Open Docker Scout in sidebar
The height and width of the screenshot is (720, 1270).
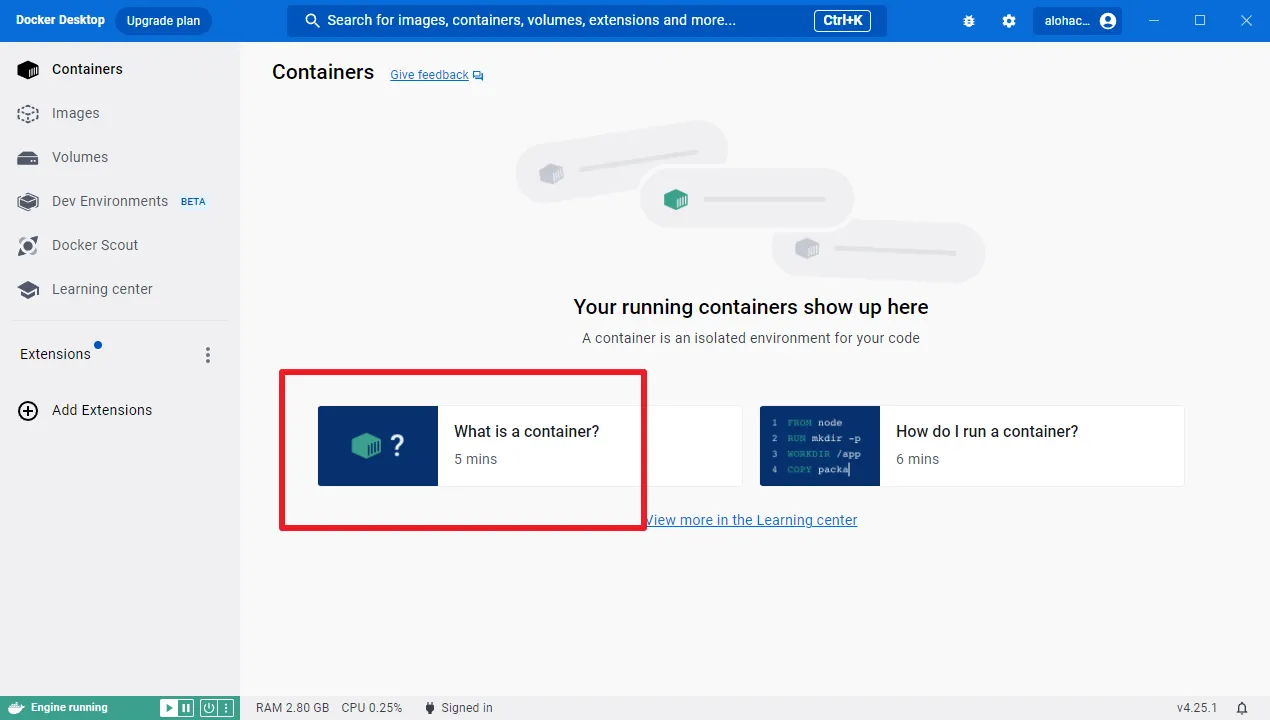[x=120, y=245]
